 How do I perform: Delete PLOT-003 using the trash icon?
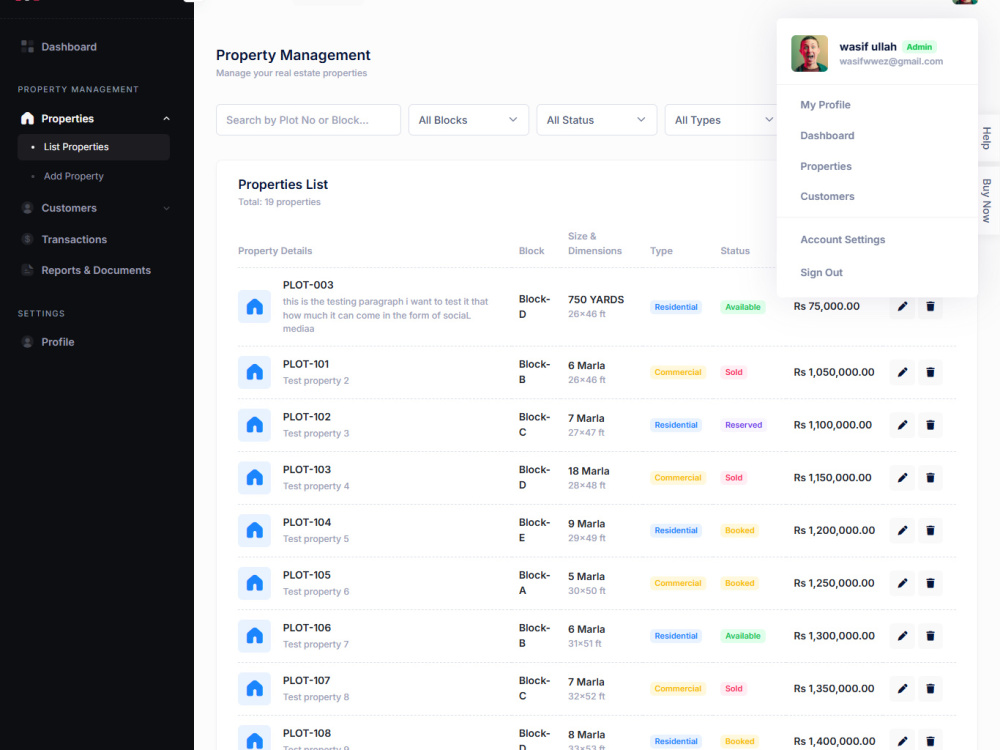(930, 307)
